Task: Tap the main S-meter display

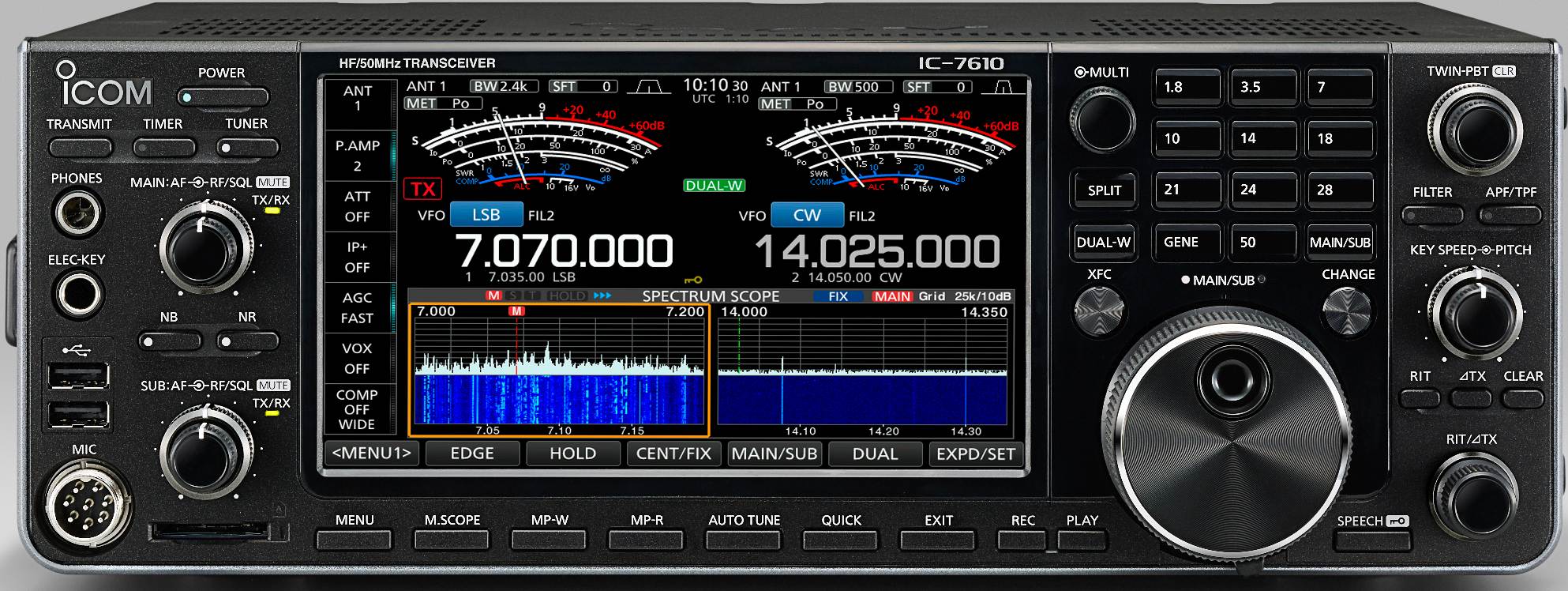Action: coord(538,147)
